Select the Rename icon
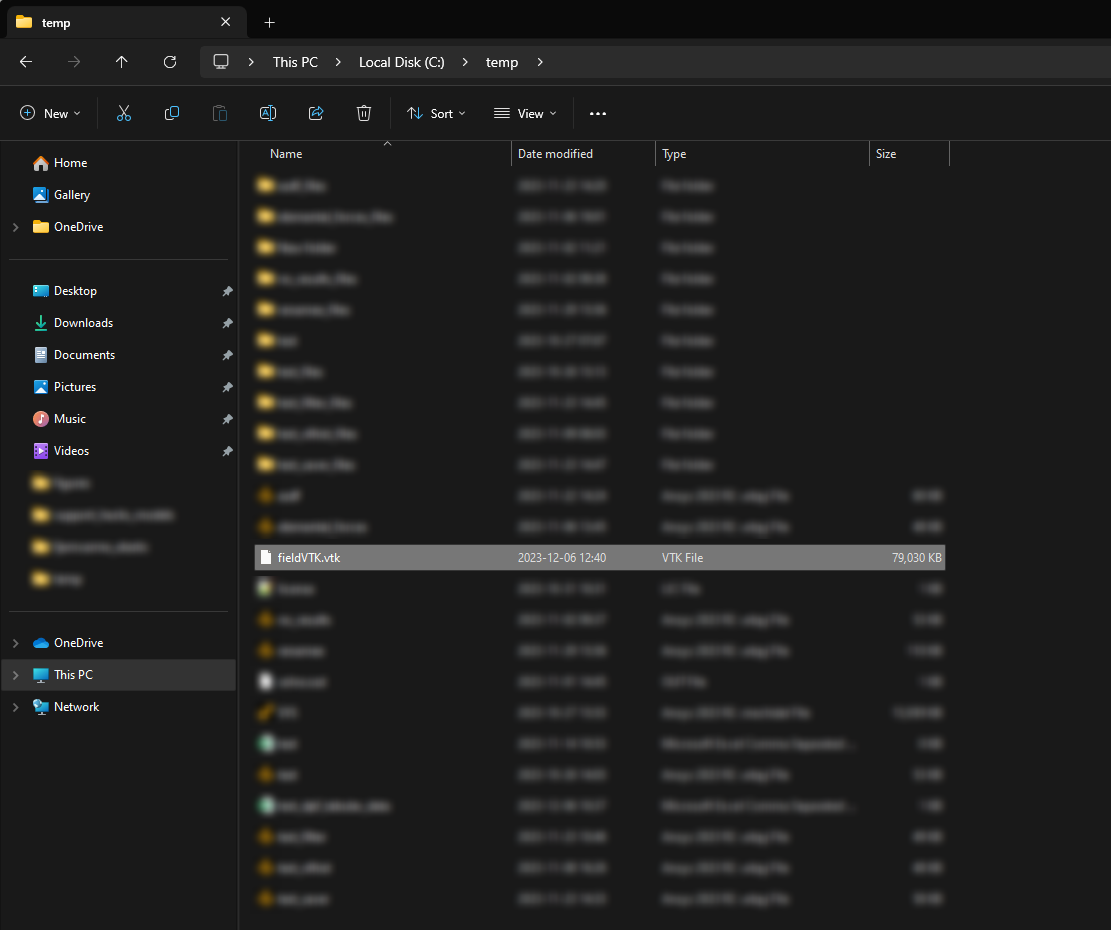The height and width of the screenshot is (930, 1111). tap(268, 113)
